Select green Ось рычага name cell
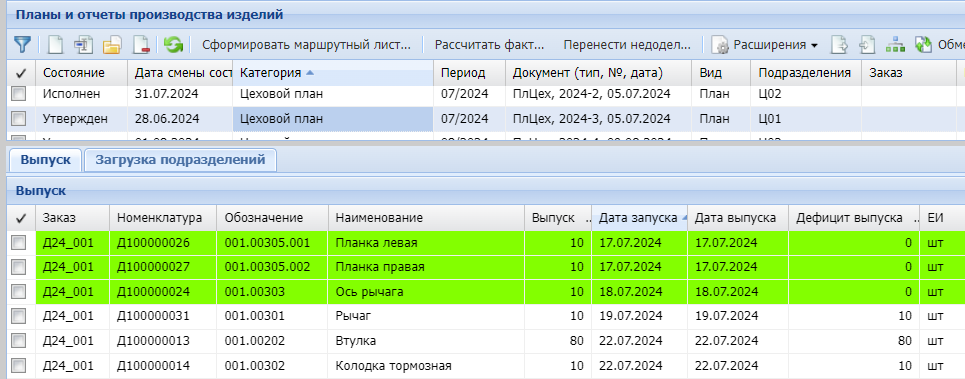Viewport: 965px width, 379px height. click(426, 292)
